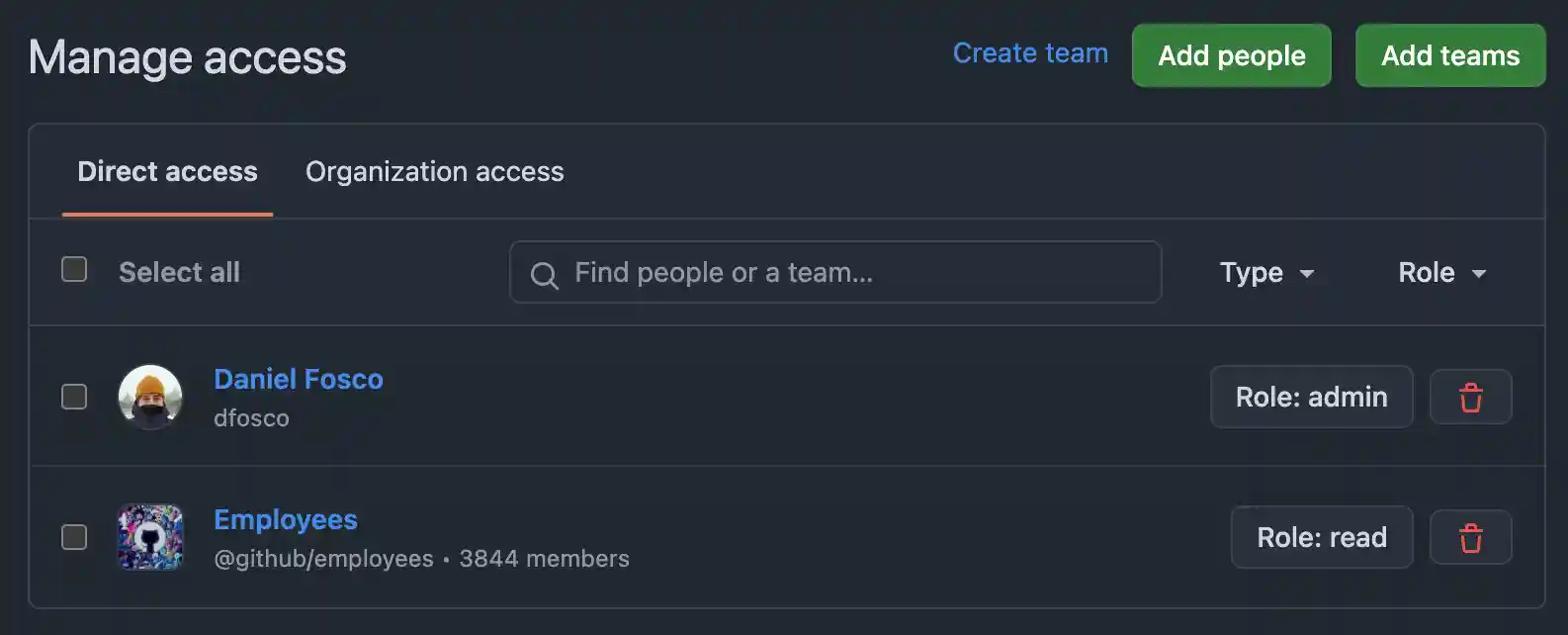Click the Add people button
The image size is (1568, 635).
(1231, 55)
